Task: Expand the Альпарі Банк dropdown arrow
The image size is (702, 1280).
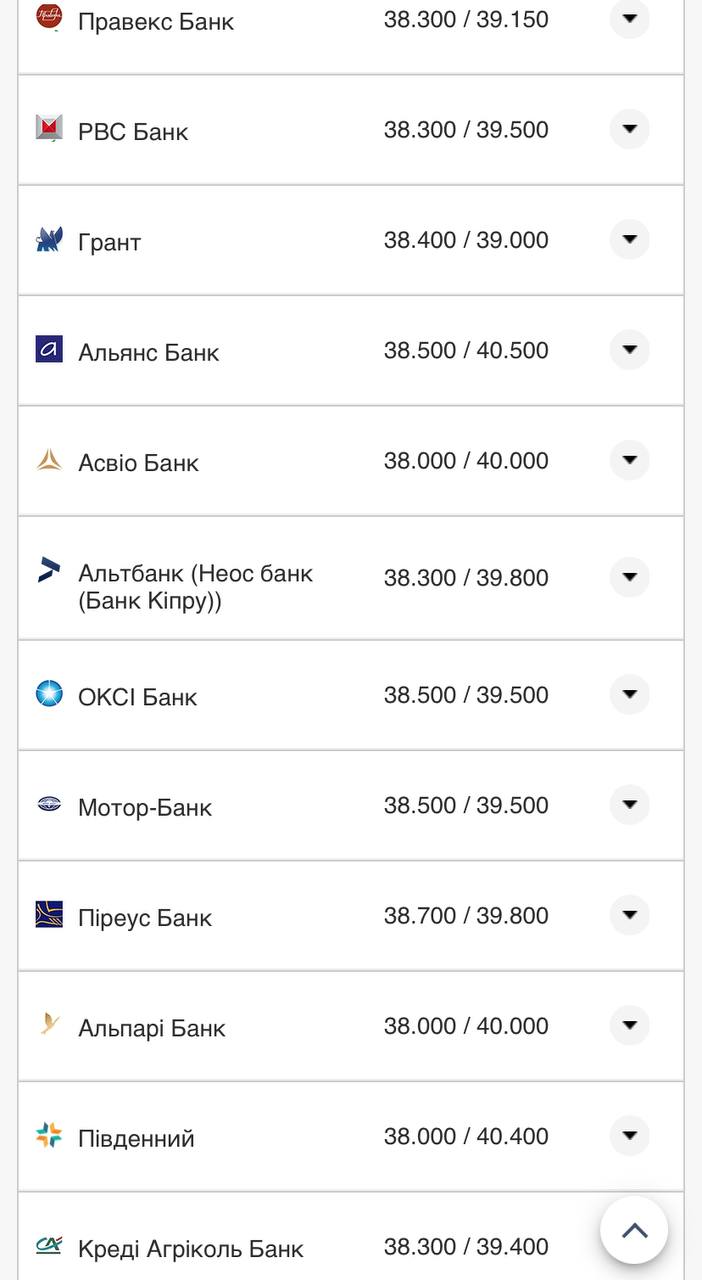Action: tap(629, 1025)
